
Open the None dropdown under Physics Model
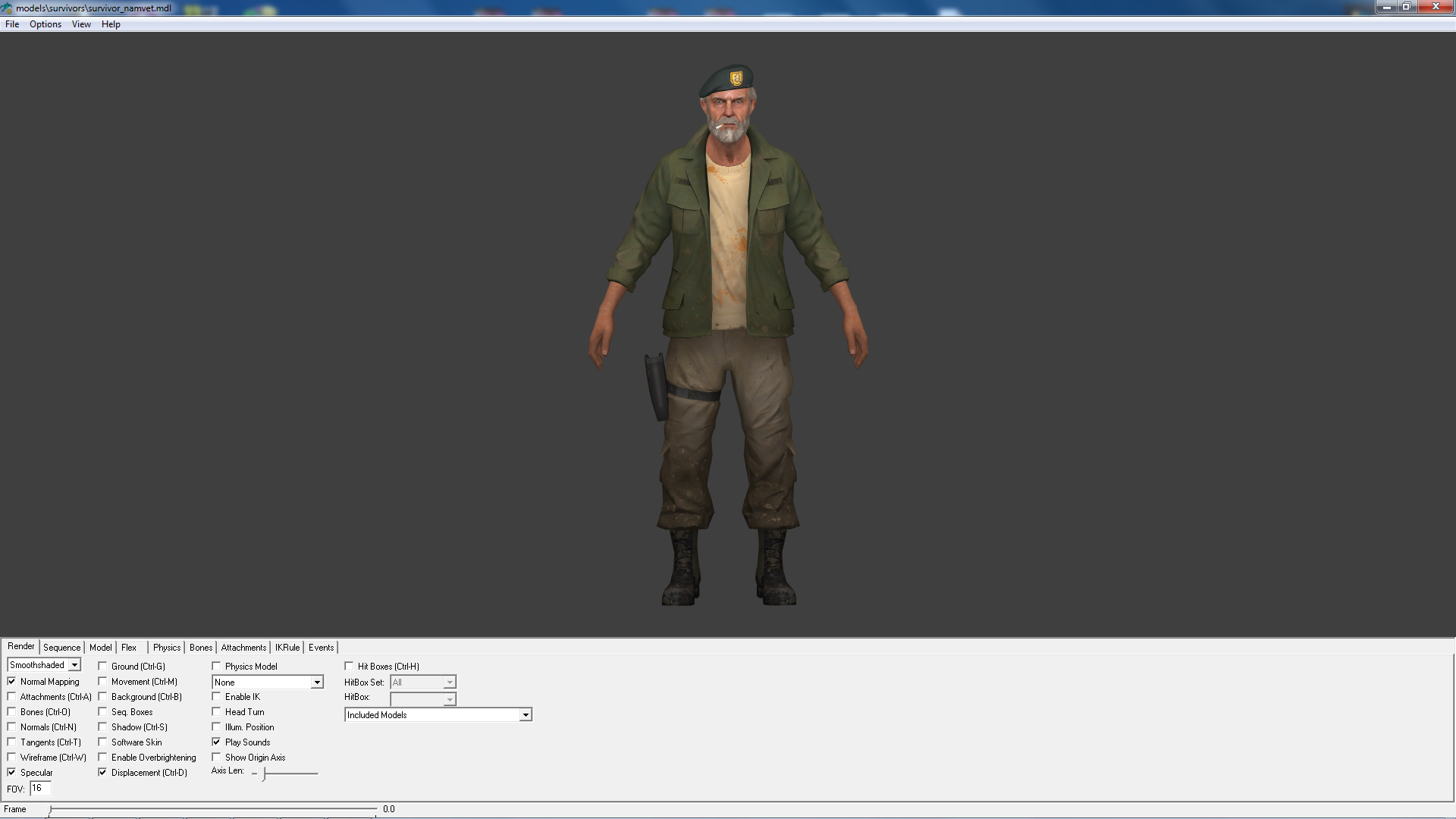317,682
